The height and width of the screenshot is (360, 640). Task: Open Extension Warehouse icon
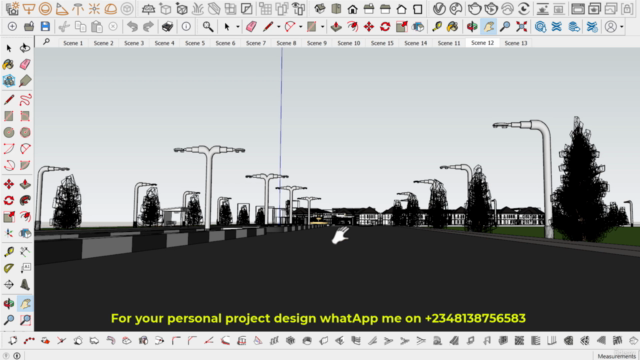pyautogui.click(x=557, y=27)
